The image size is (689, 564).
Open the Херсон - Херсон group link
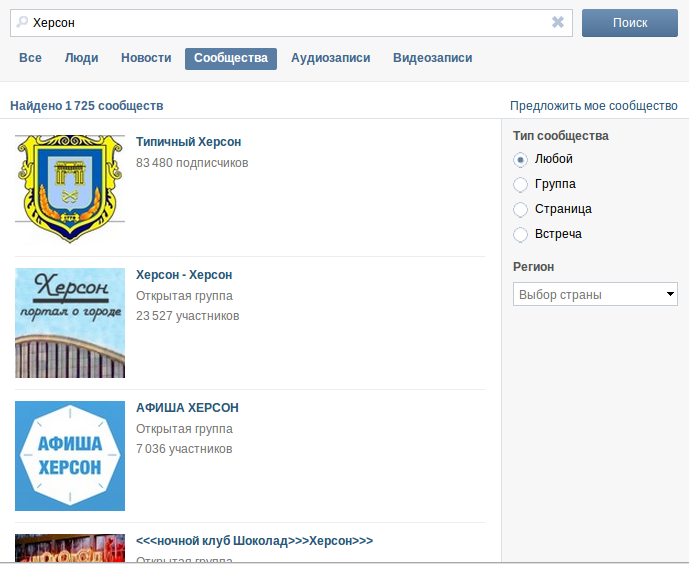[x=184, y=275]
